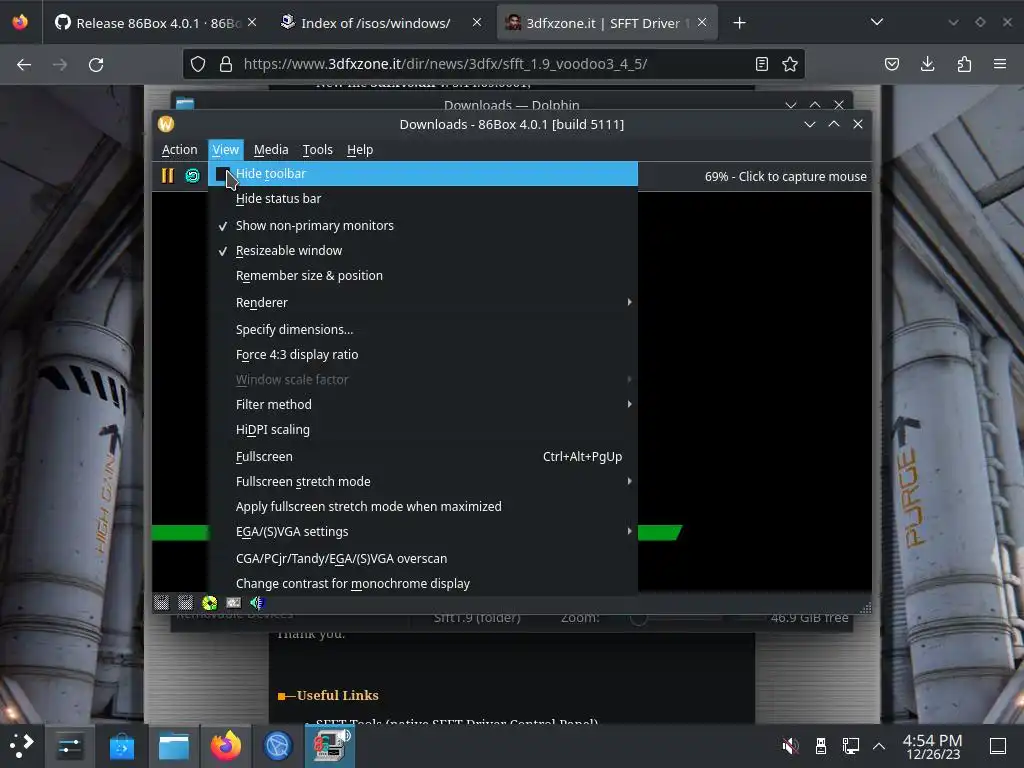1024x768 pixels.
Task: Select Specify dimensions... menu entry
Action: tap(423, 330)
